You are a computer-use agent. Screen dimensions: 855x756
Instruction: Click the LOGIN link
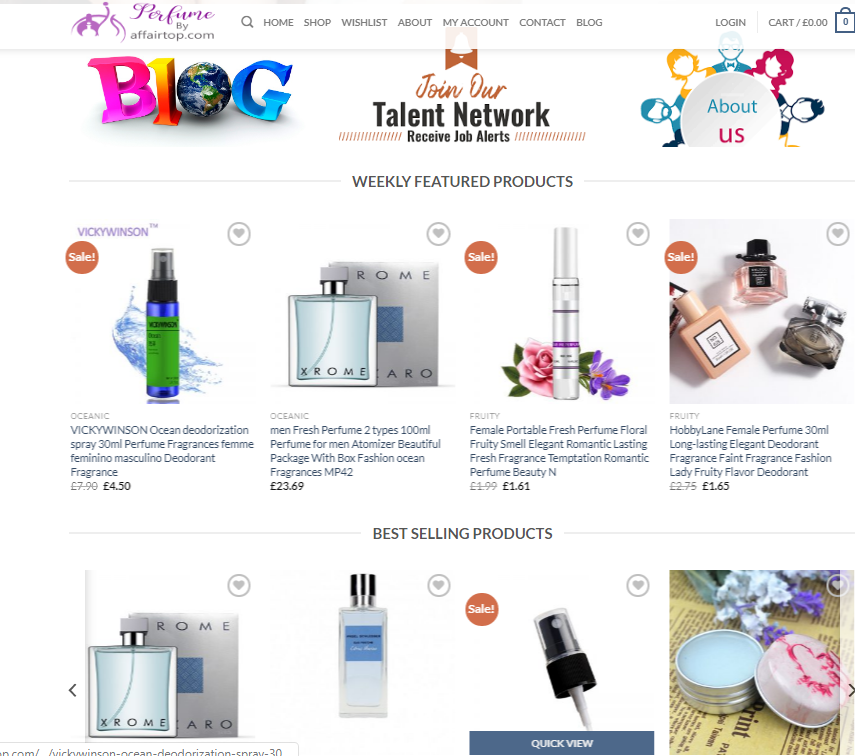coord(730,22)
